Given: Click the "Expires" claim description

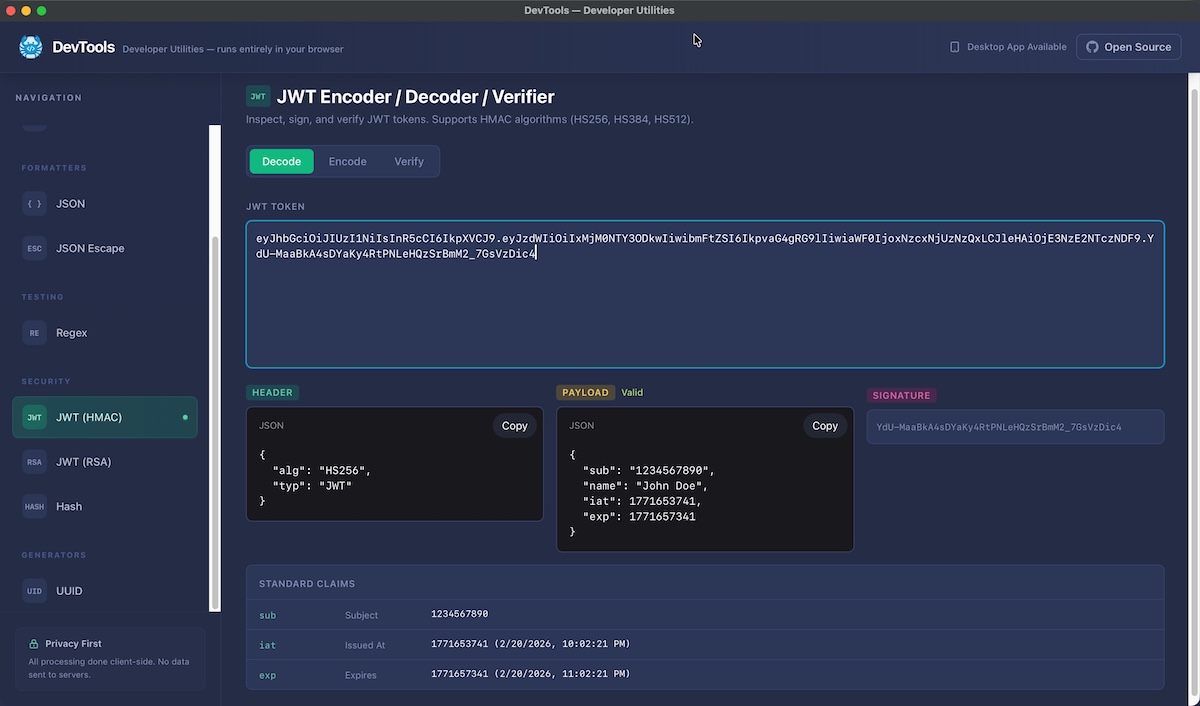Looking at the screenshot, I should click(361, 675).
